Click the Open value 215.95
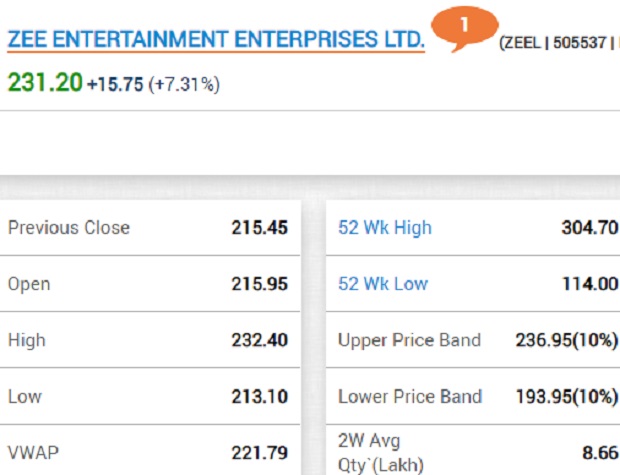620x475 pixels. click(x=259, y=284)
